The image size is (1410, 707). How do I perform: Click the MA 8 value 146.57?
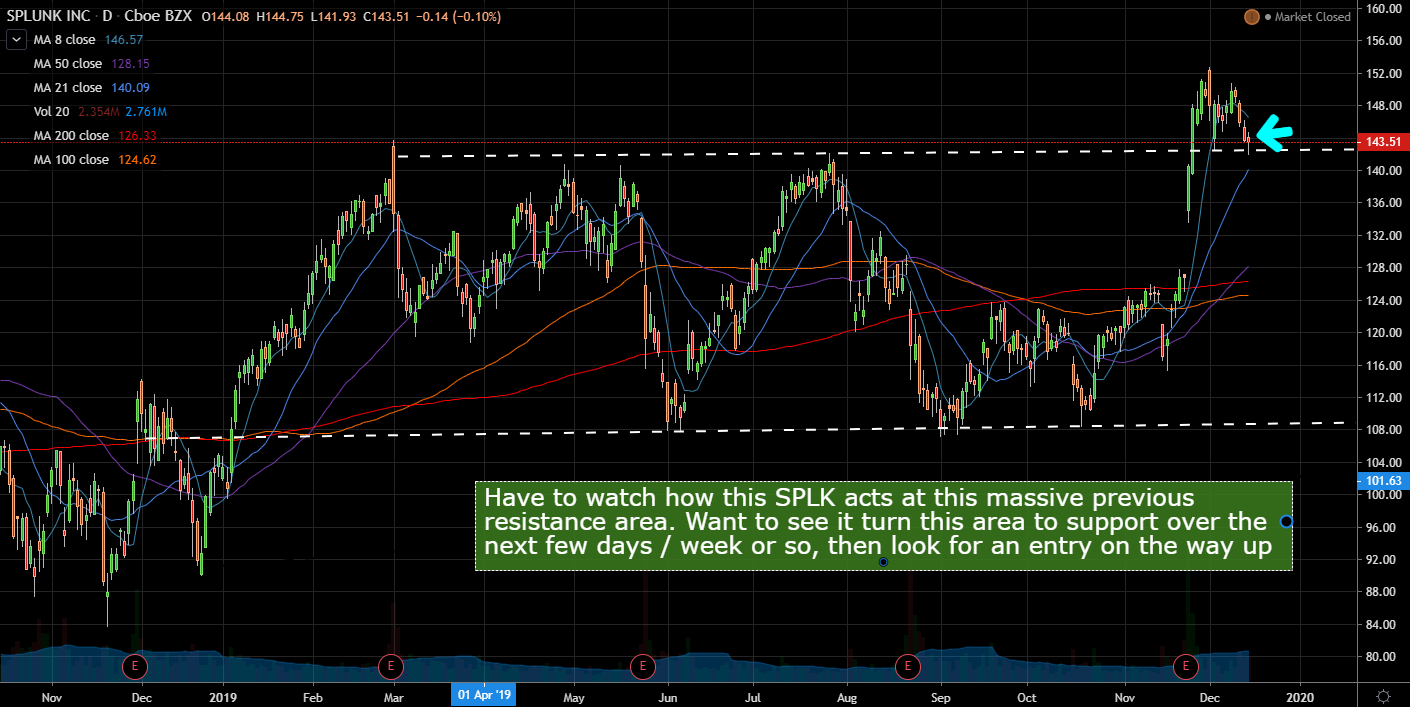click(x=123, y=40)
